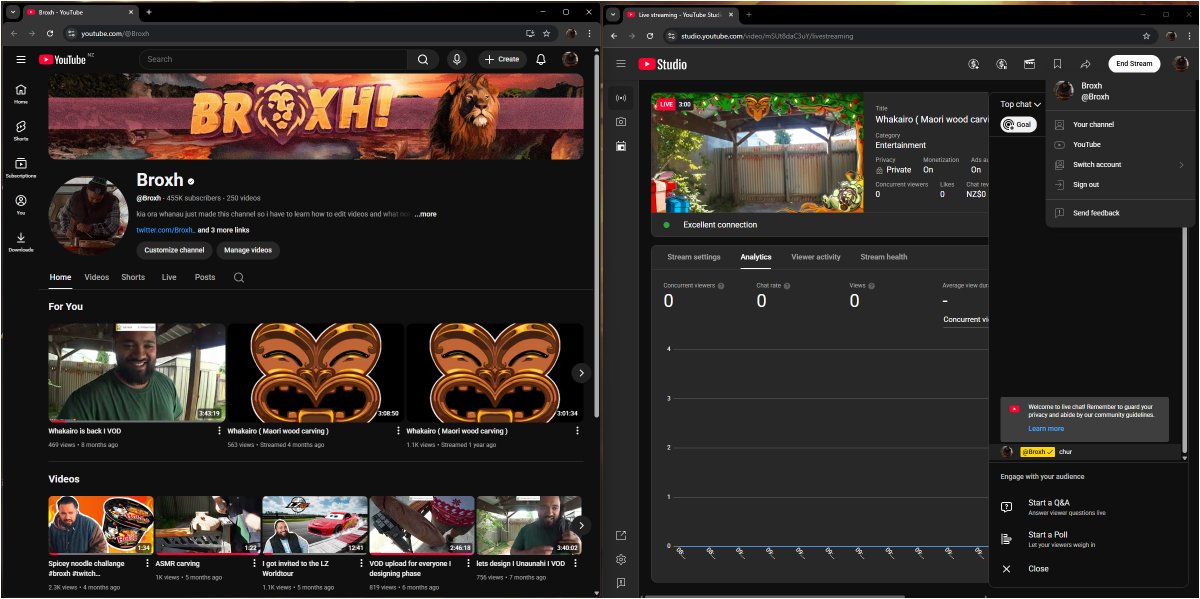Reload the YouTube Studio page

(x=650, y=36)
